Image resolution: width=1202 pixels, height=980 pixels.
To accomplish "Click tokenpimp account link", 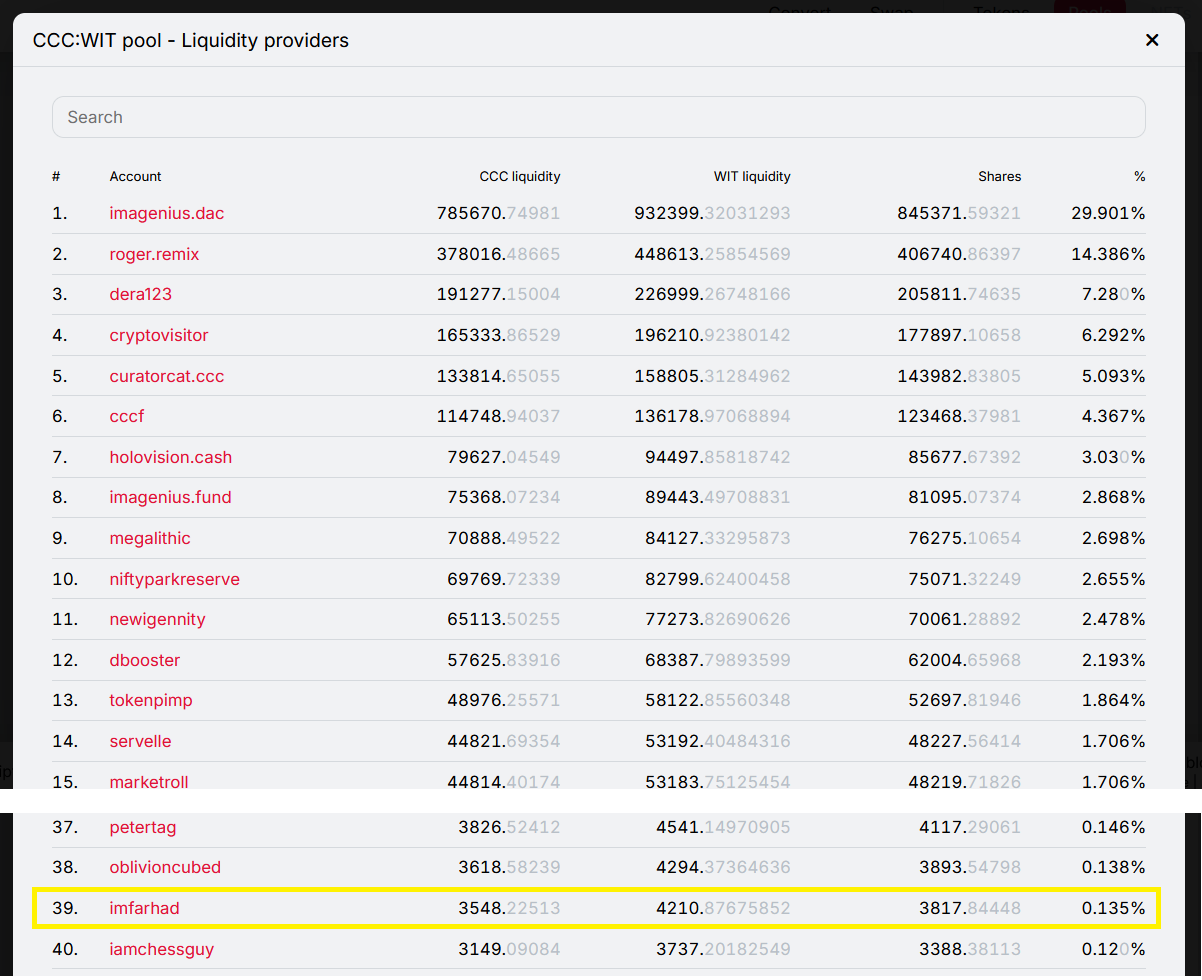I will pos(151,700).
